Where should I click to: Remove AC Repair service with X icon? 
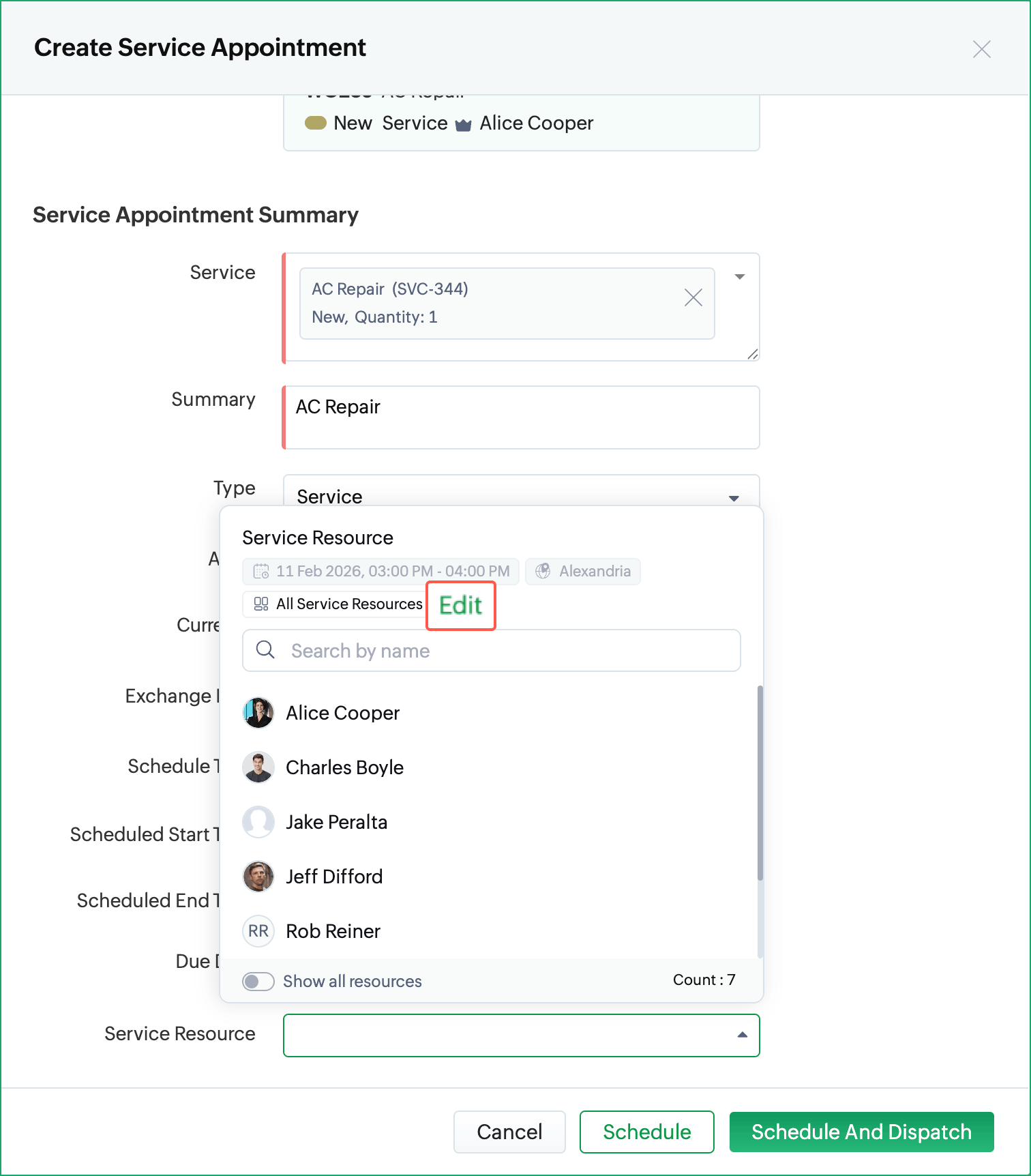(693, 297)
